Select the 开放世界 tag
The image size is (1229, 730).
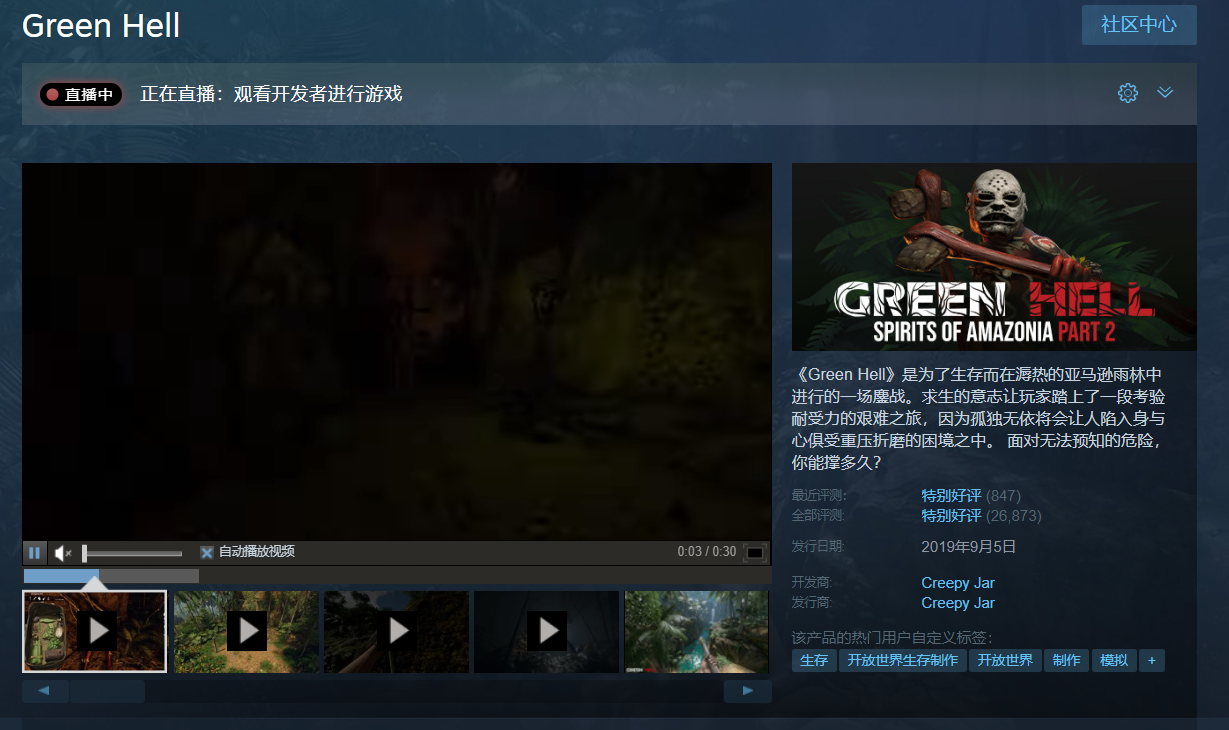coord(1005,660)
